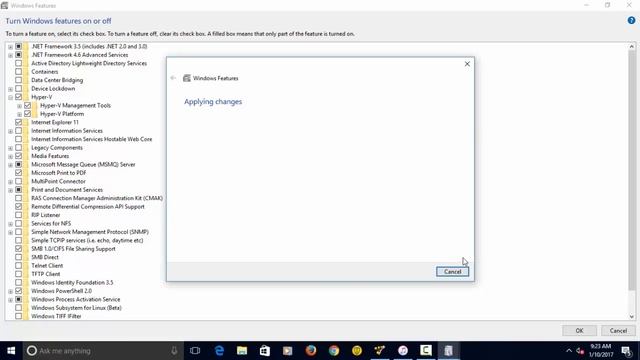
Task: Expand Internet Information Services node
Action: pos(10,131)
